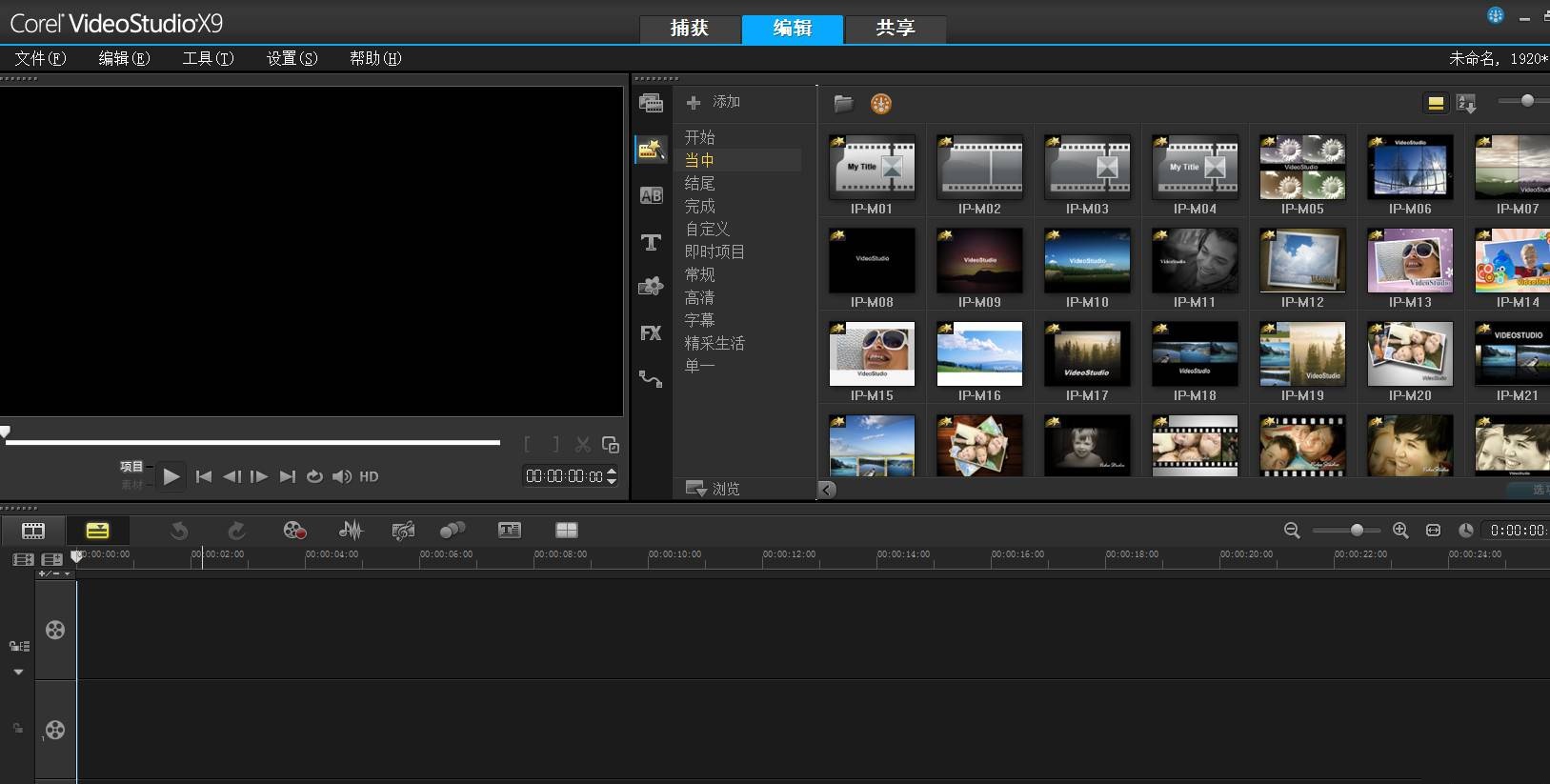This screenshot has height=784, width=1550.
Task: Click the 添加 (Add) button
Action: point(714,102)
